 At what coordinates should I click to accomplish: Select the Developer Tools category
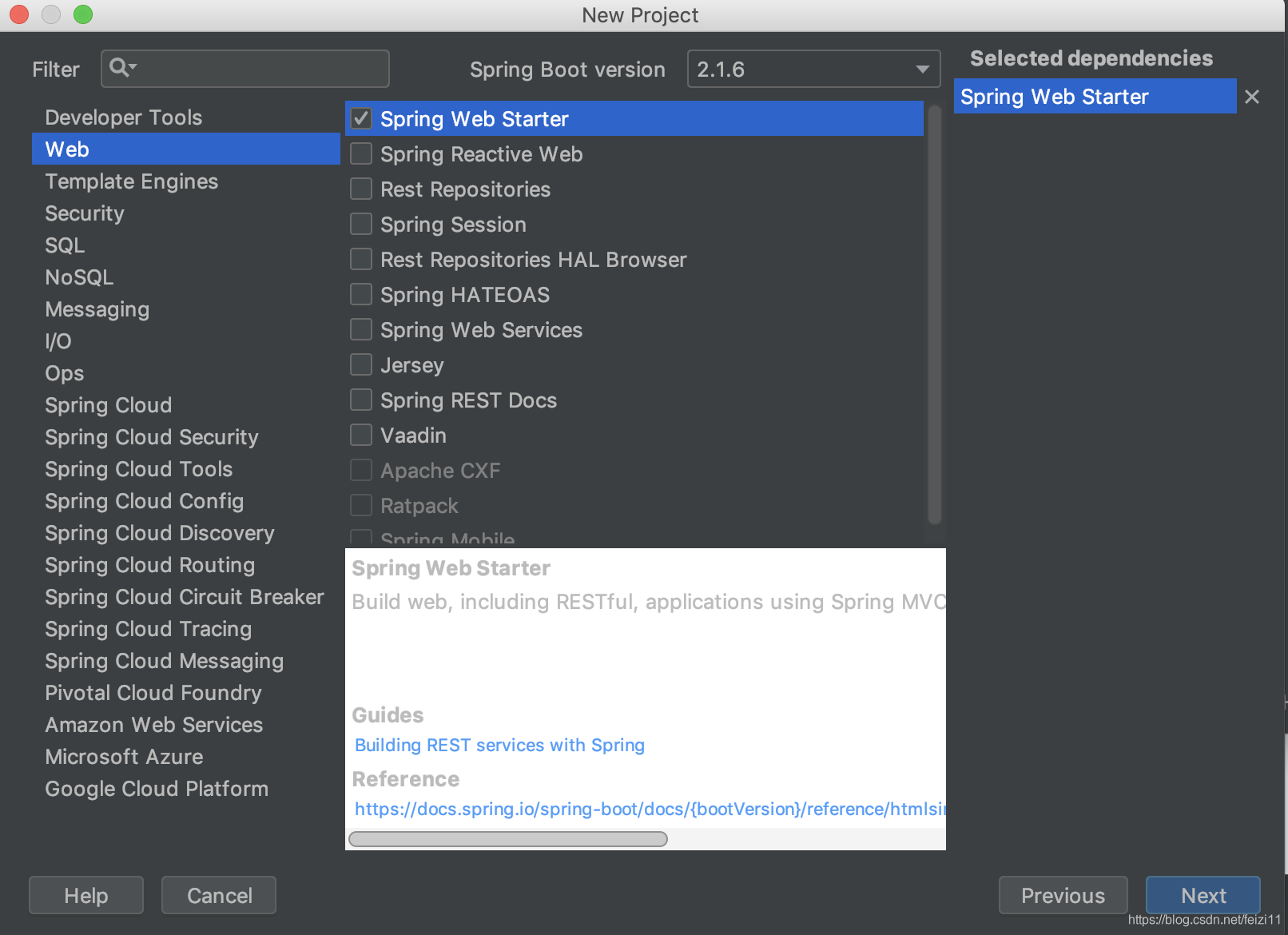tap(185, 117)
